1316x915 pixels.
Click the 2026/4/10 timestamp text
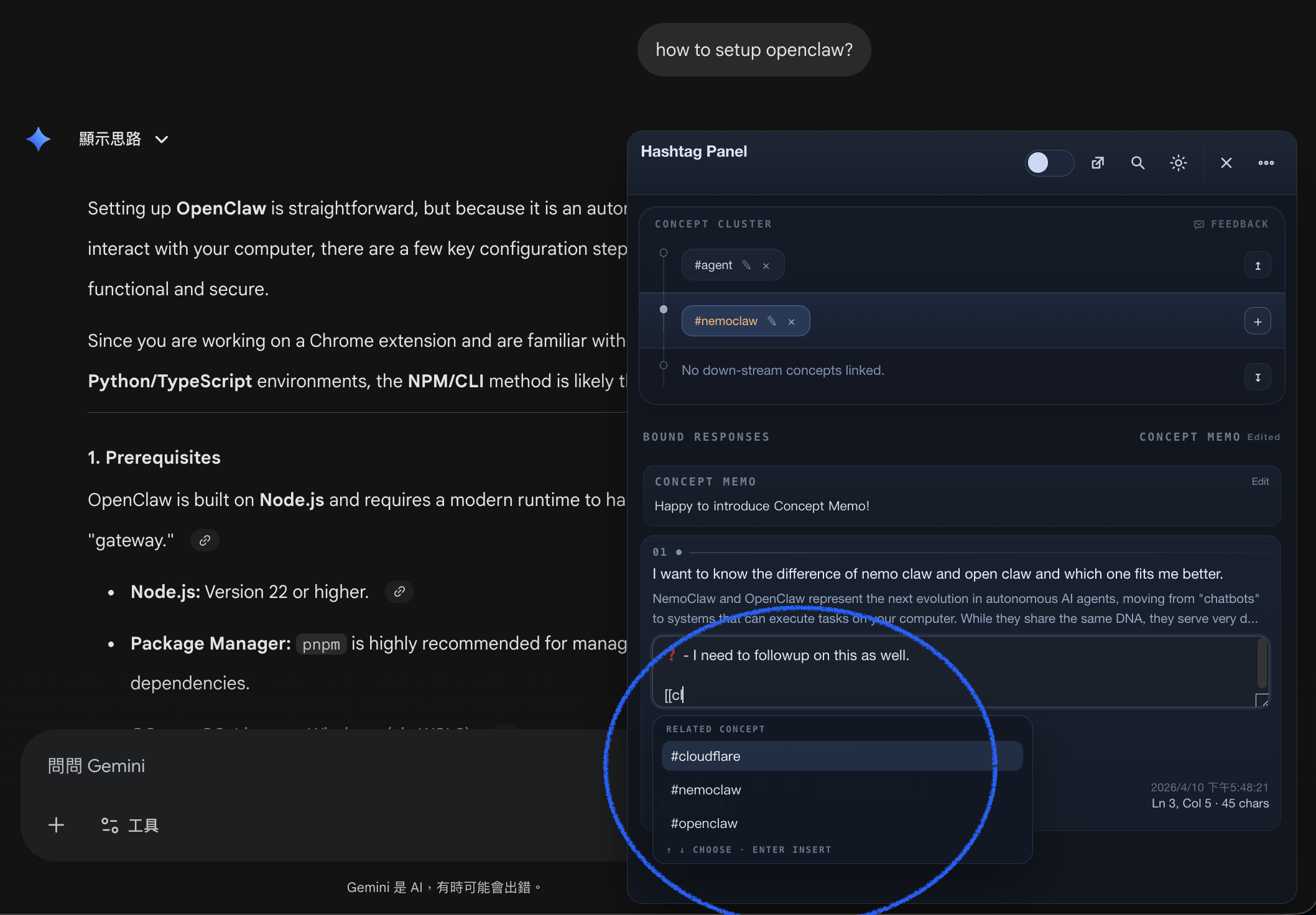(x=1210, y=787)
